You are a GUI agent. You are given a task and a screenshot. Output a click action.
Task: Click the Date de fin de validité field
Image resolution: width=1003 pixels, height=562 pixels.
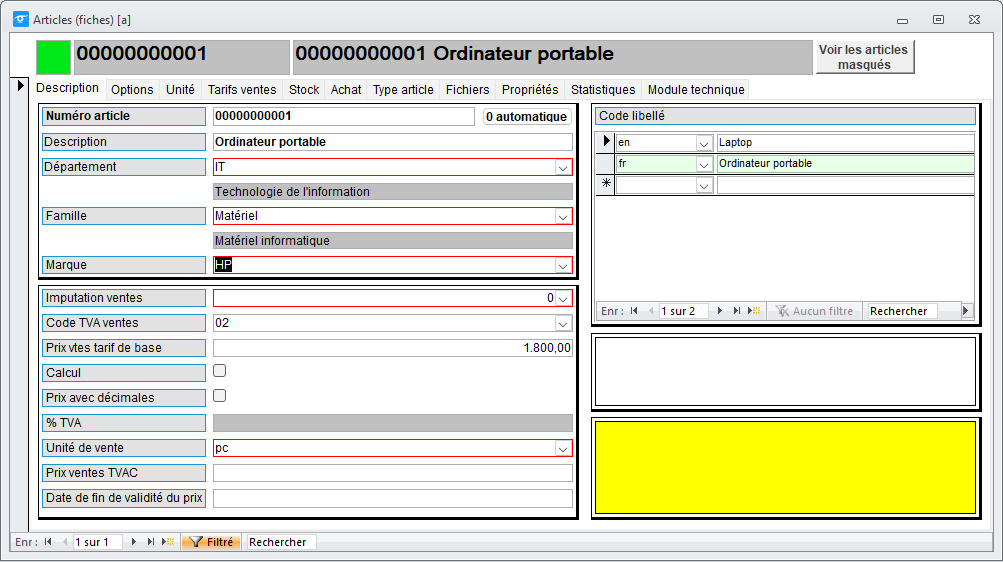click(393, 497)
